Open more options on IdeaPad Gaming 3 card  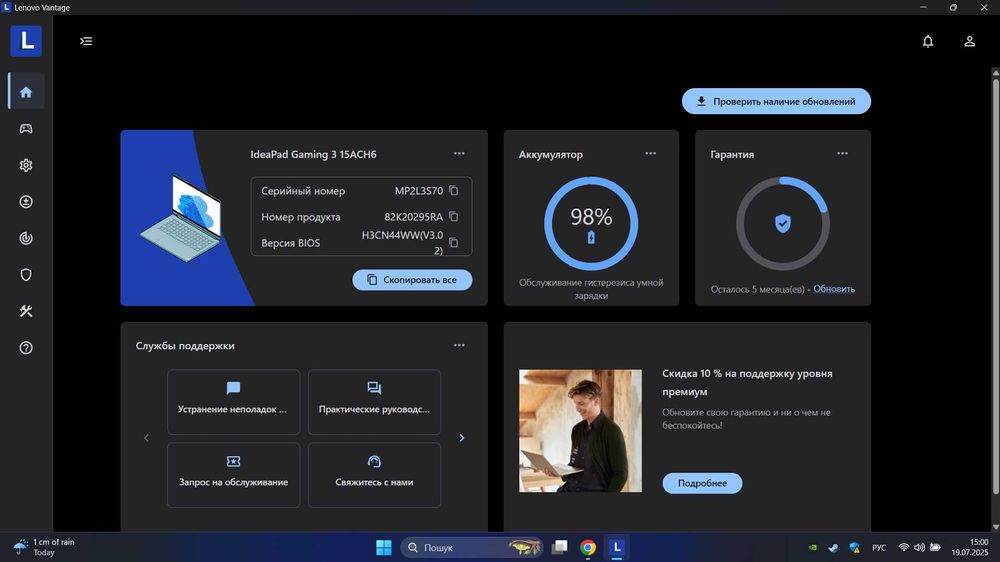point(459,154)
